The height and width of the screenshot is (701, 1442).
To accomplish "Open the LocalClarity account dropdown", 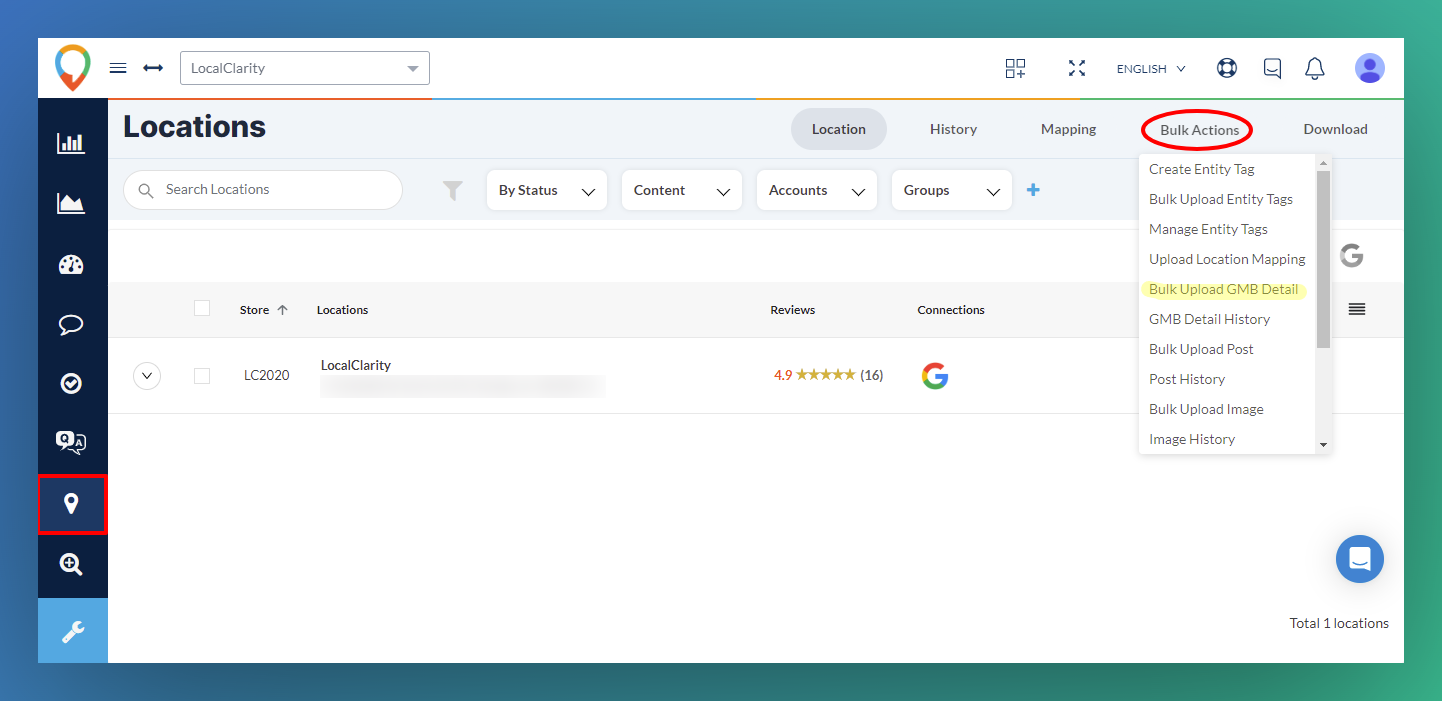I will pos(305,68).
